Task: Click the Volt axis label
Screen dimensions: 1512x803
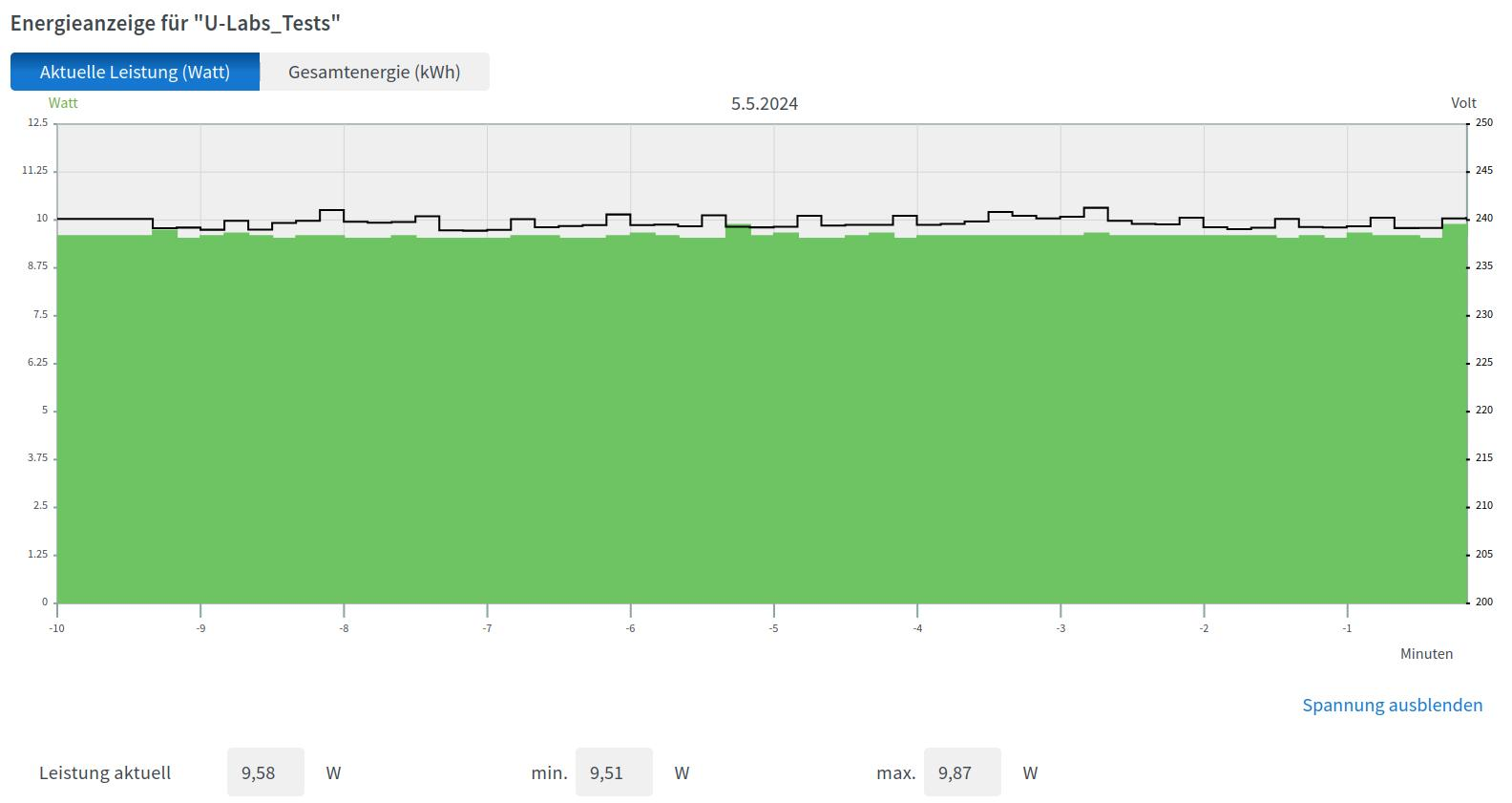Action: [x=1463, y=103]
